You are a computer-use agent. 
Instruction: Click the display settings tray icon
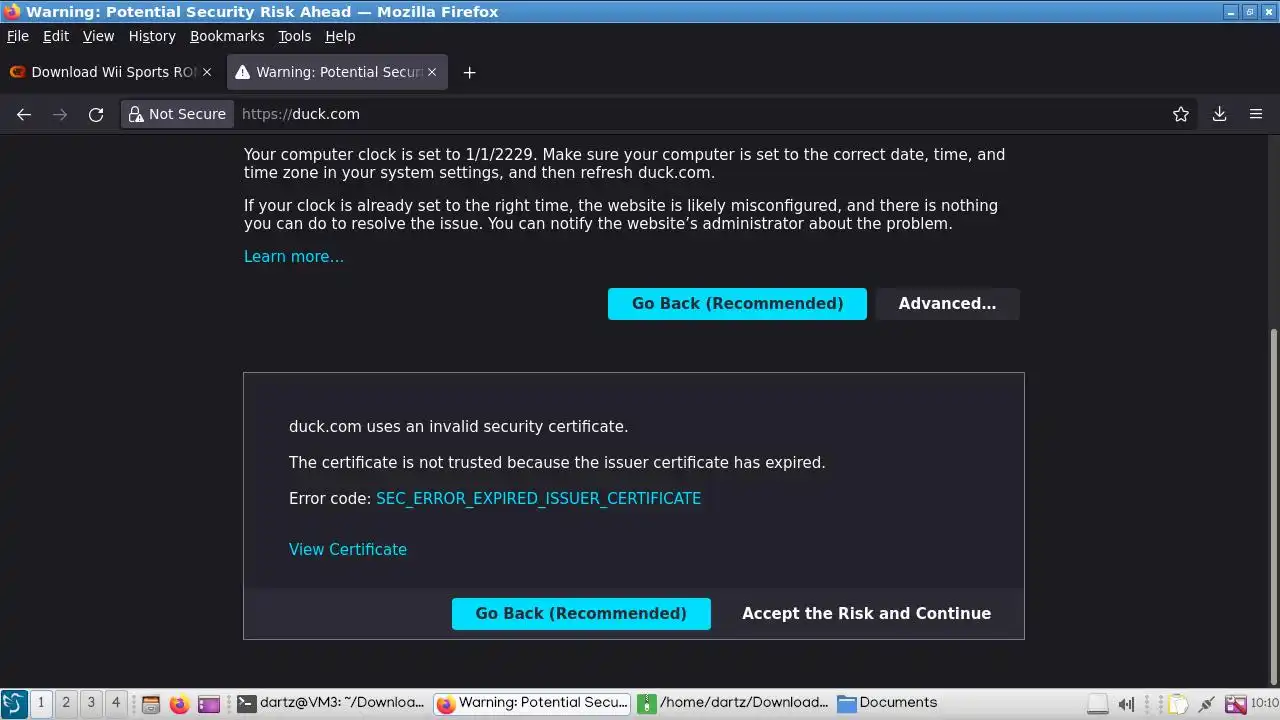[1235, 704]
